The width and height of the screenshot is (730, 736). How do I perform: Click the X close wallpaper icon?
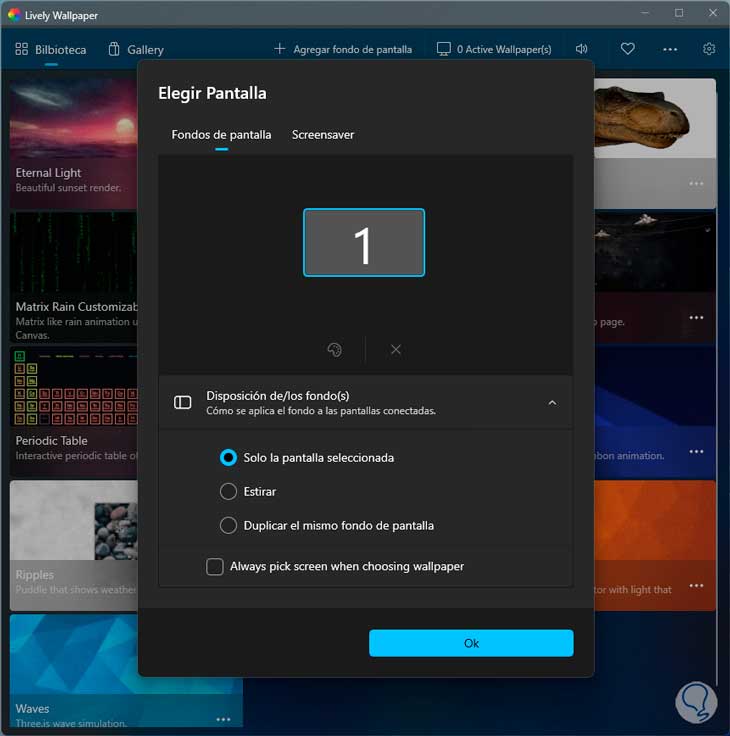(x=396, y=350)
